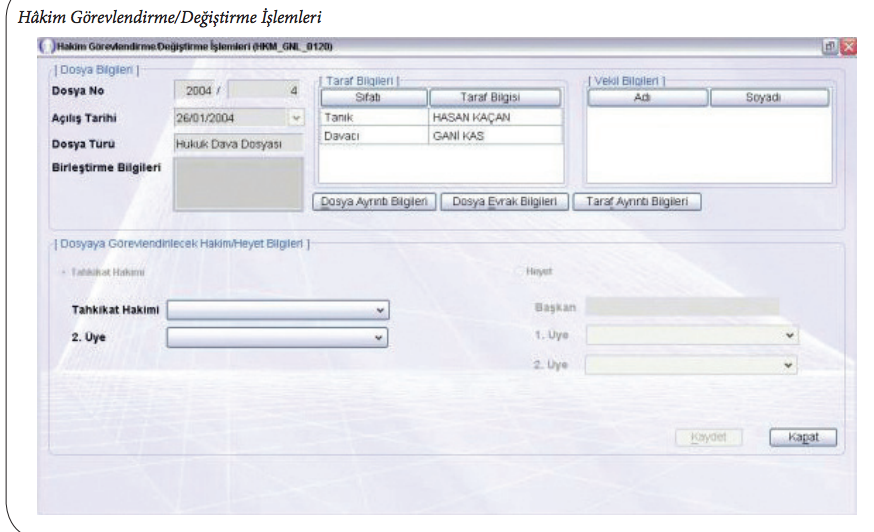
Task: Expand the Tahkikat Hakimi dropdown
Action: 379,310
